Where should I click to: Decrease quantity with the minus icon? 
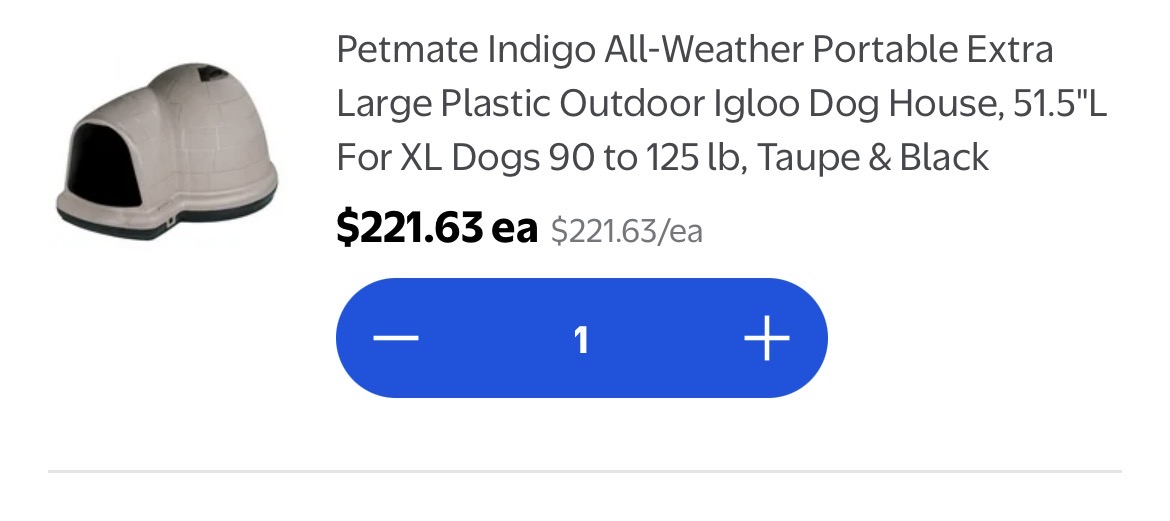coord(396,339)
